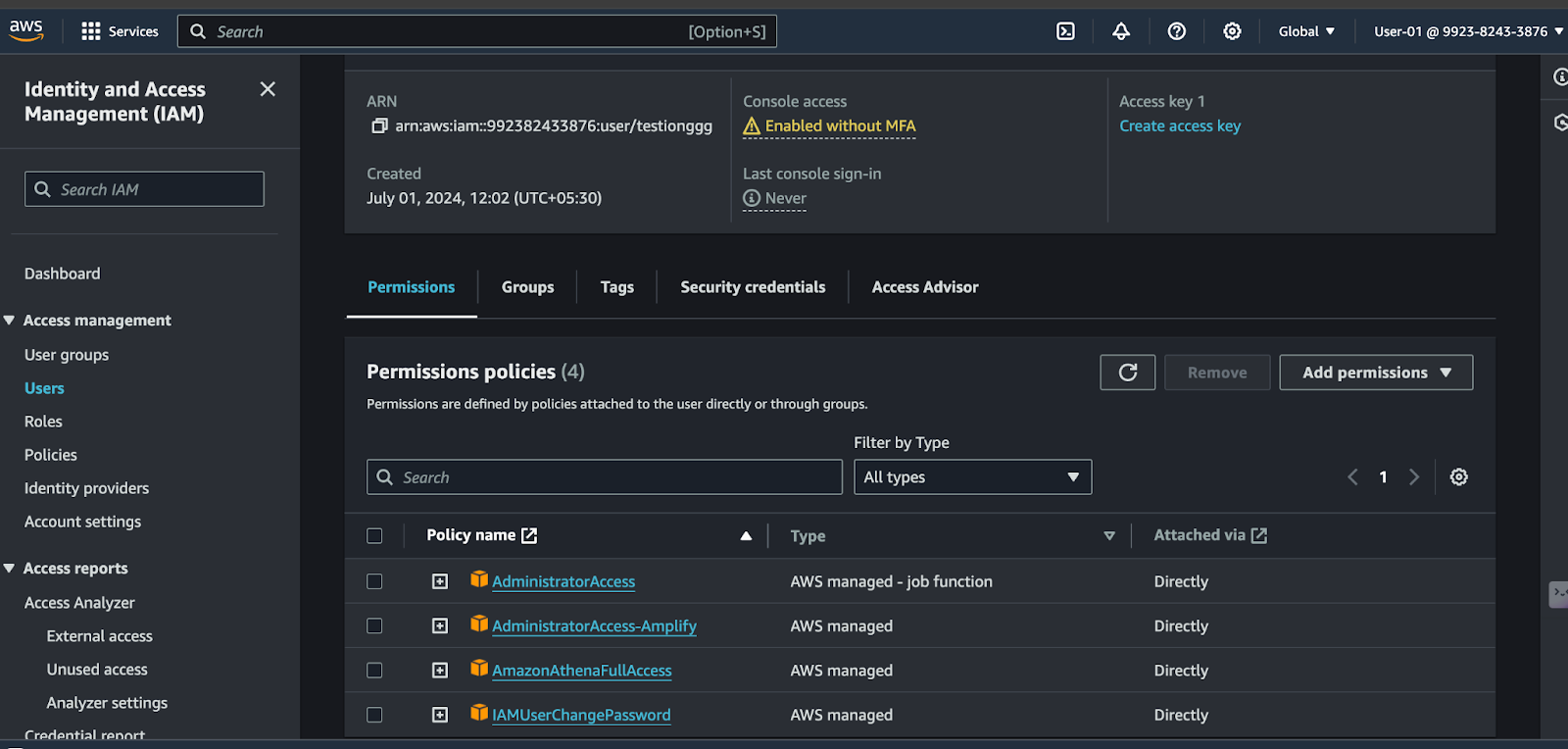The image size is (1568, 749).
Task: Launch the CloudShell terminal icon
Action: coord(1065,31)
